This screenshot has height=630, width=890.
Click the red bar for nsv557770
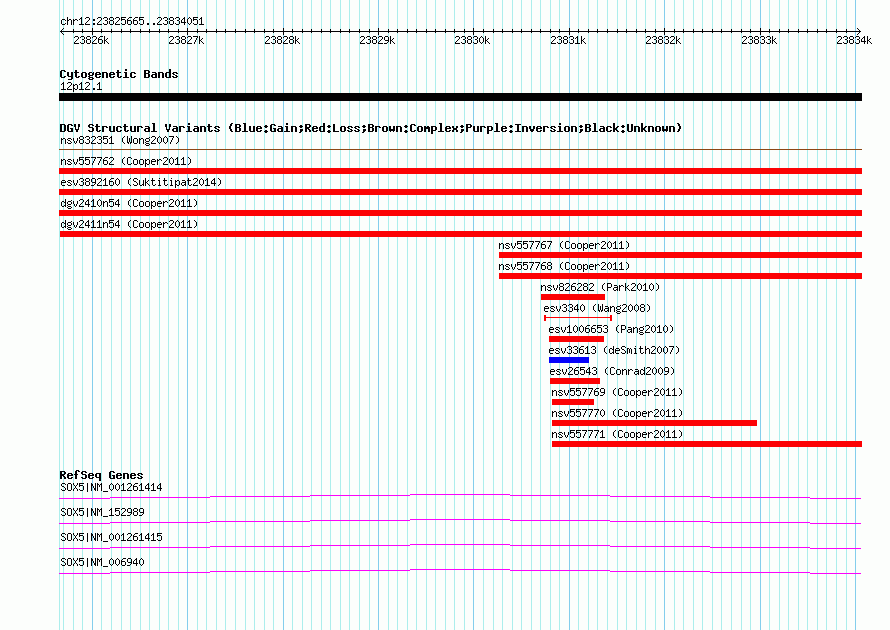pos(654,423)
